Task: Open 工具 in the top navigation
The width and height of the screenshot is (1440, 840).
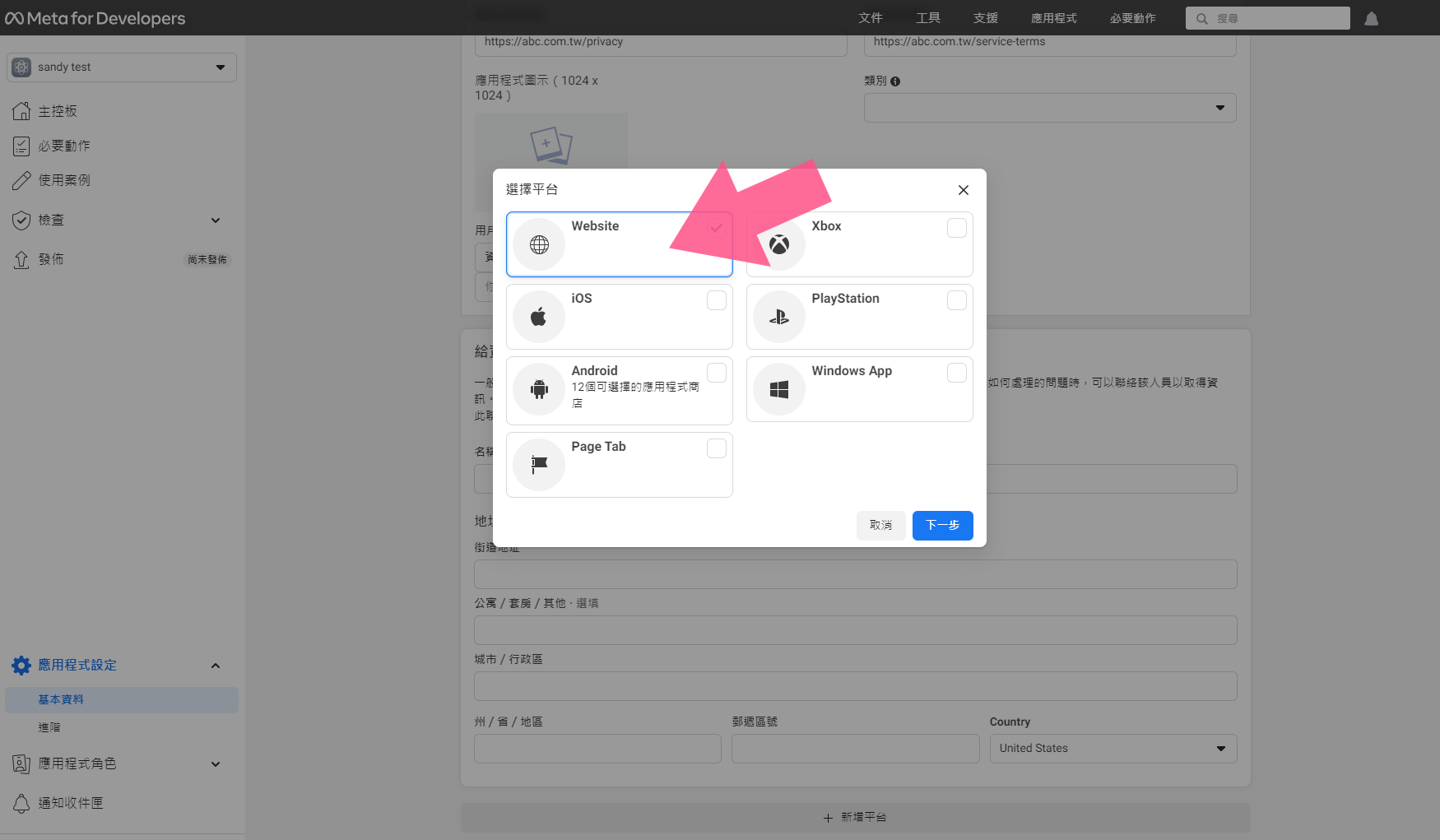Action: pyautogui.click(x=928, y=18)
